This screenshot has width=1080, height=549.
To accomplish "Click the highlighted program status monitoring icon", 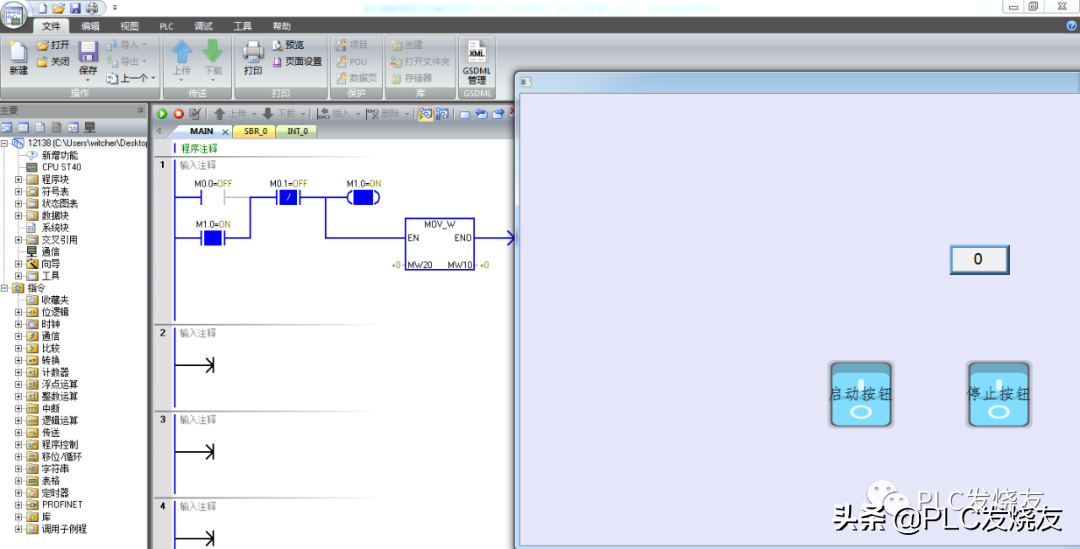I will coord(426,114).
